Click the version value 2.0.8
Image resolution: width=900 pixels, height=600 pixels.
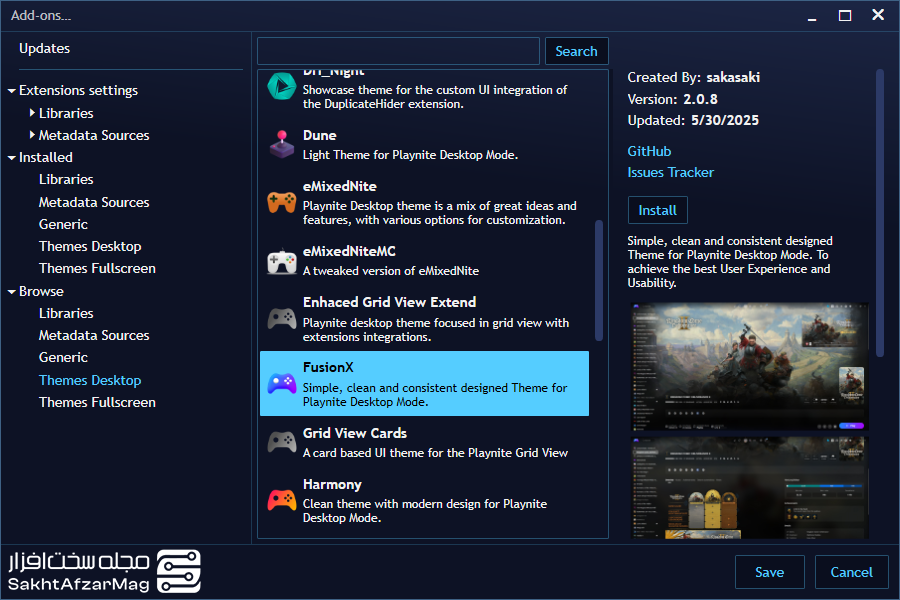(x=700, y=99)
